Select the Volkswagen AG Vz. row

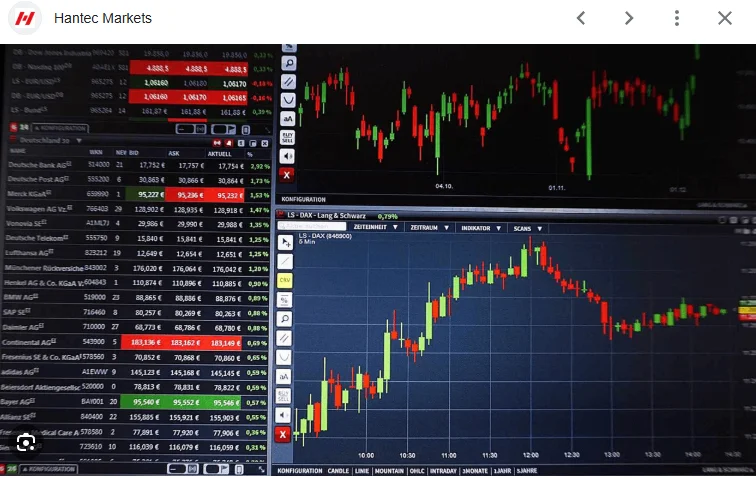point(138,209)
